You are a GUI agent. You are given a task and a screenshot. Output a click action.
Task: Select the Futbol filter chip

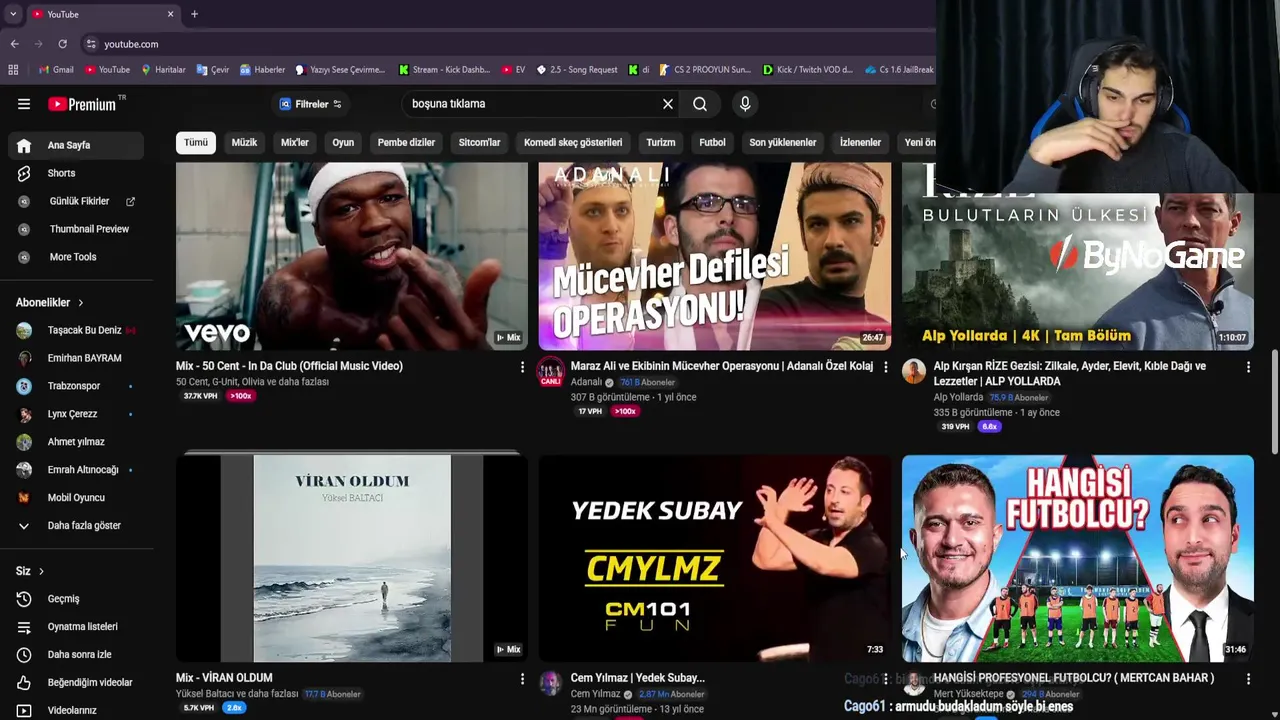712,142
